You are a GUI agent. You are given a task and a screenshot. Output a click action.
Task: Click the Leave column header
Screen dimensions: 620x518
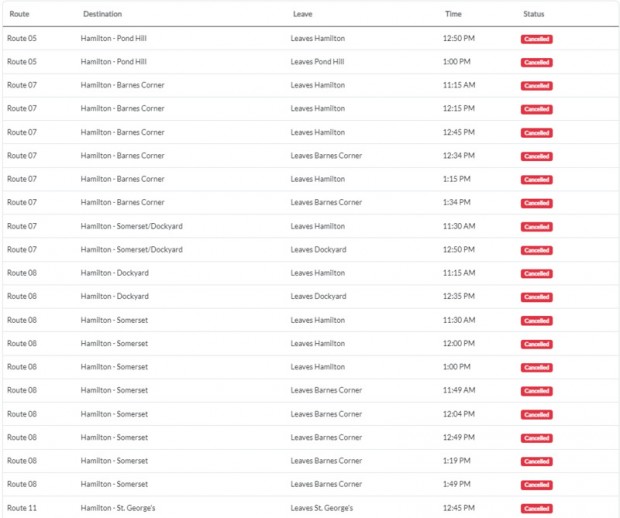pyautogui.click(x=302, y=14)
